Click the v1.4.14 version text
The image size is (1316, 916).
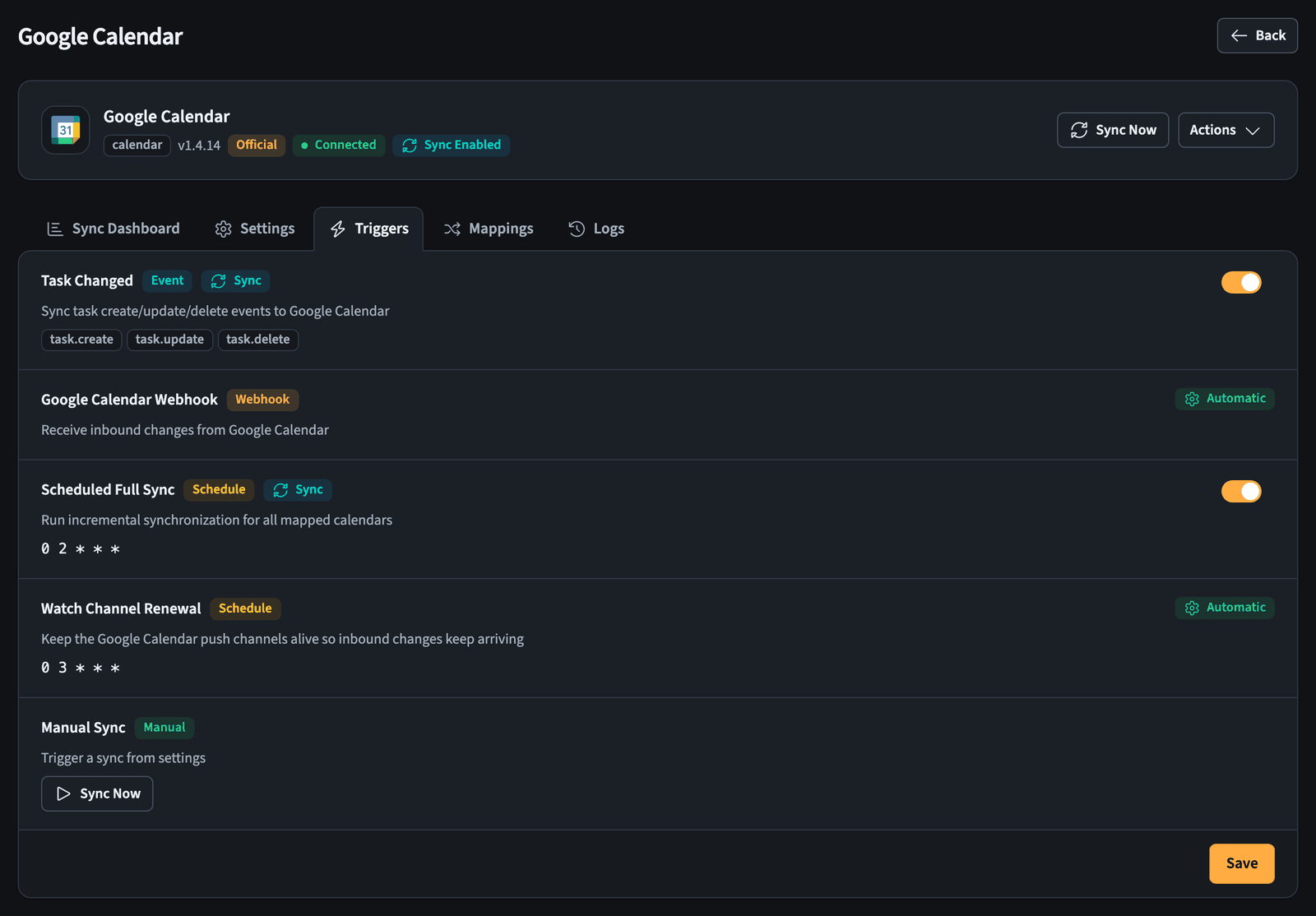point(199,146)
